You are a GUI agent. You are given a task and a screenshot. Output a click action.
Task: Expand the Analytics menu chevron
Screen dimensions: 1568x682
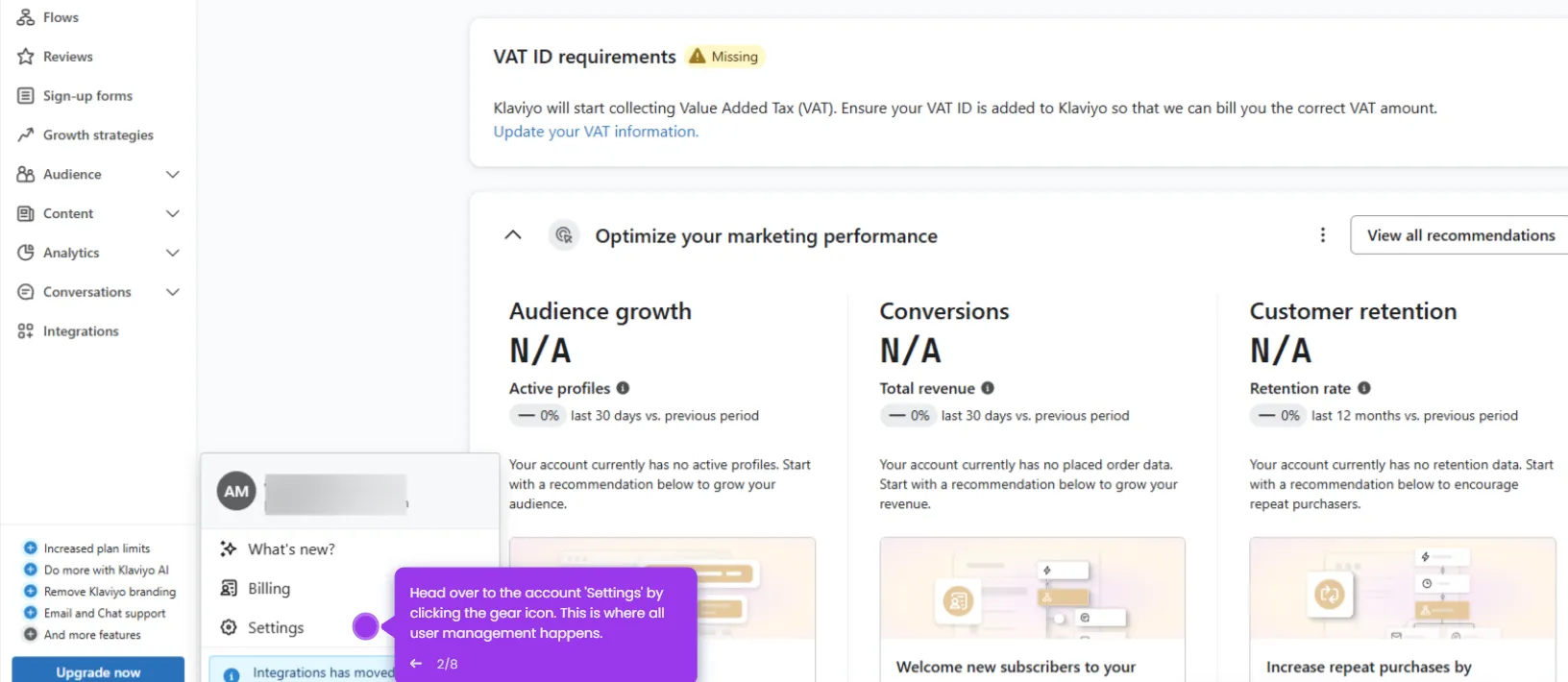[x=173, y=254]
